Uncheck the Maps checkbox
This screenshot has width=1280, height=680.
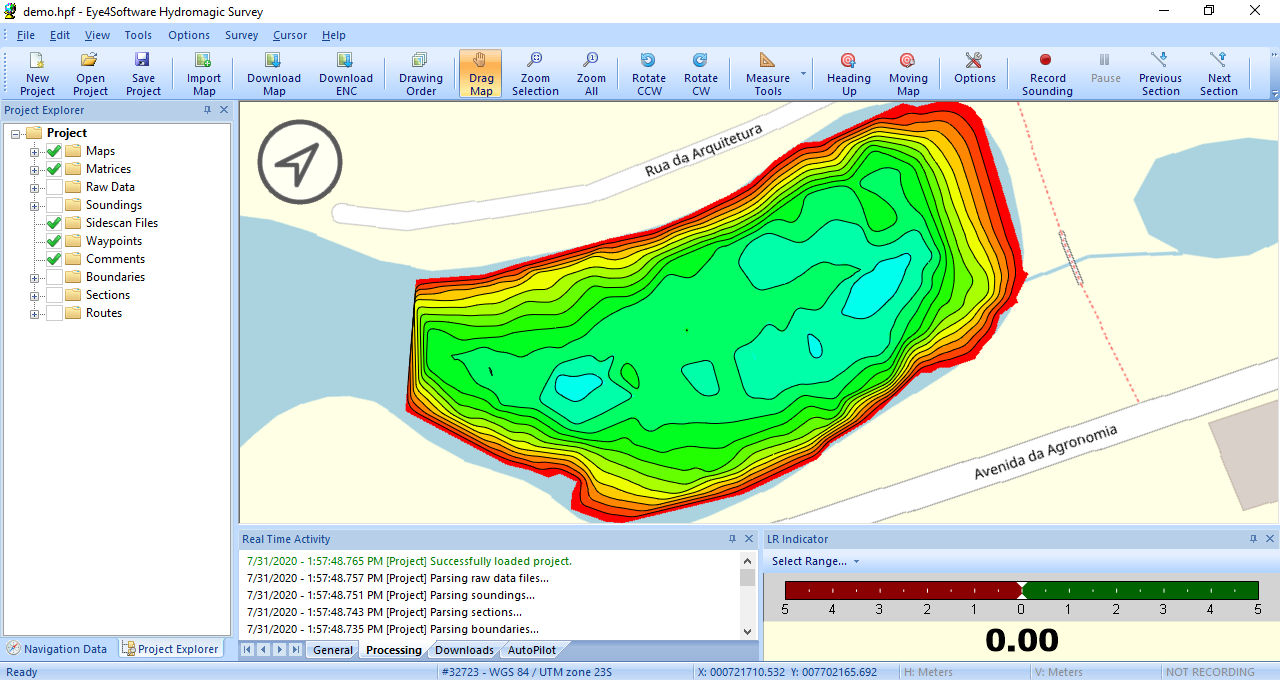pyautogui.click(x=54, y=151)
